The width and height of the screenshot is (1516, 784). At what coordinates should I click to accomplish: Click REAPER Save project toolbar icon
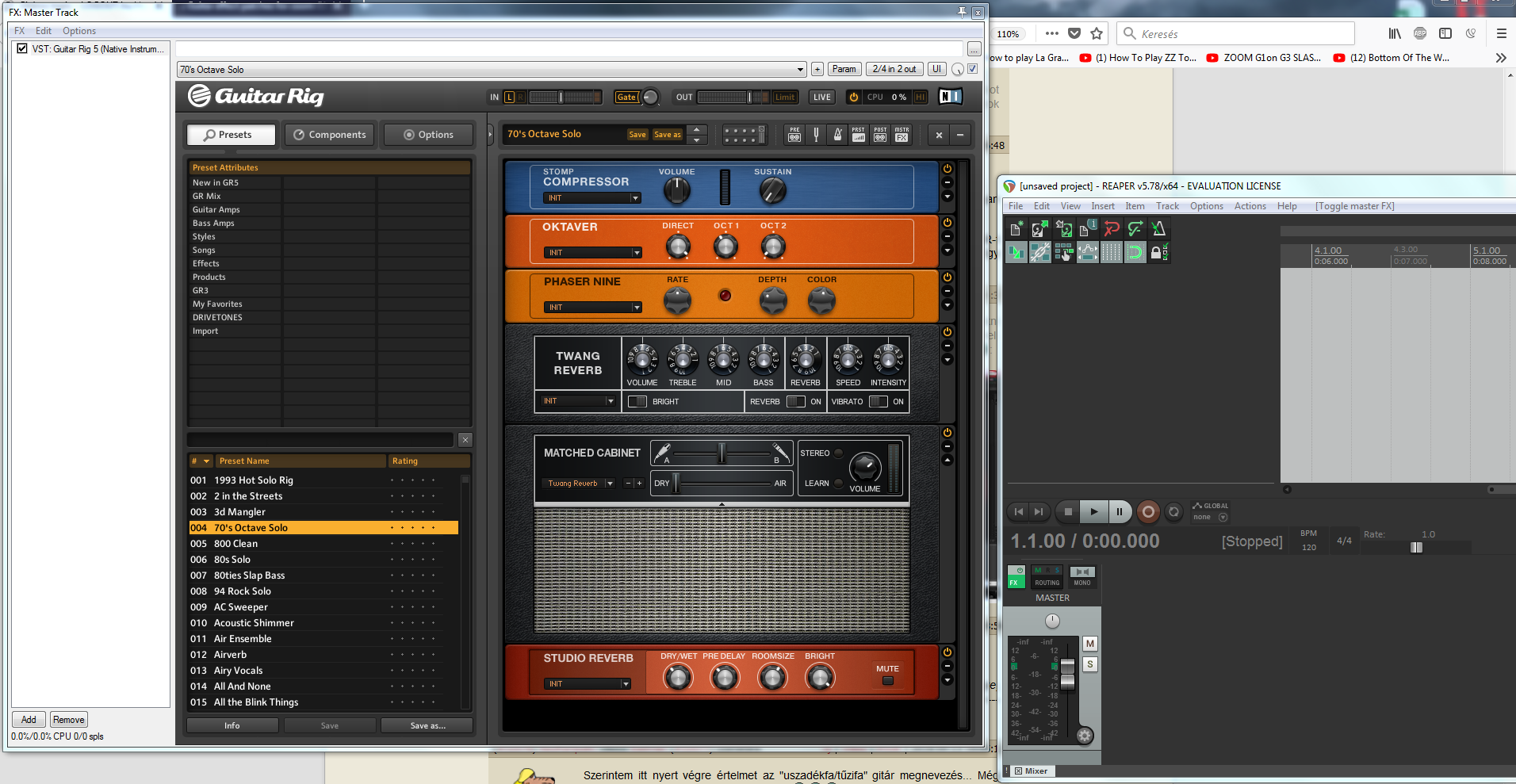(x=1064, y=229)
